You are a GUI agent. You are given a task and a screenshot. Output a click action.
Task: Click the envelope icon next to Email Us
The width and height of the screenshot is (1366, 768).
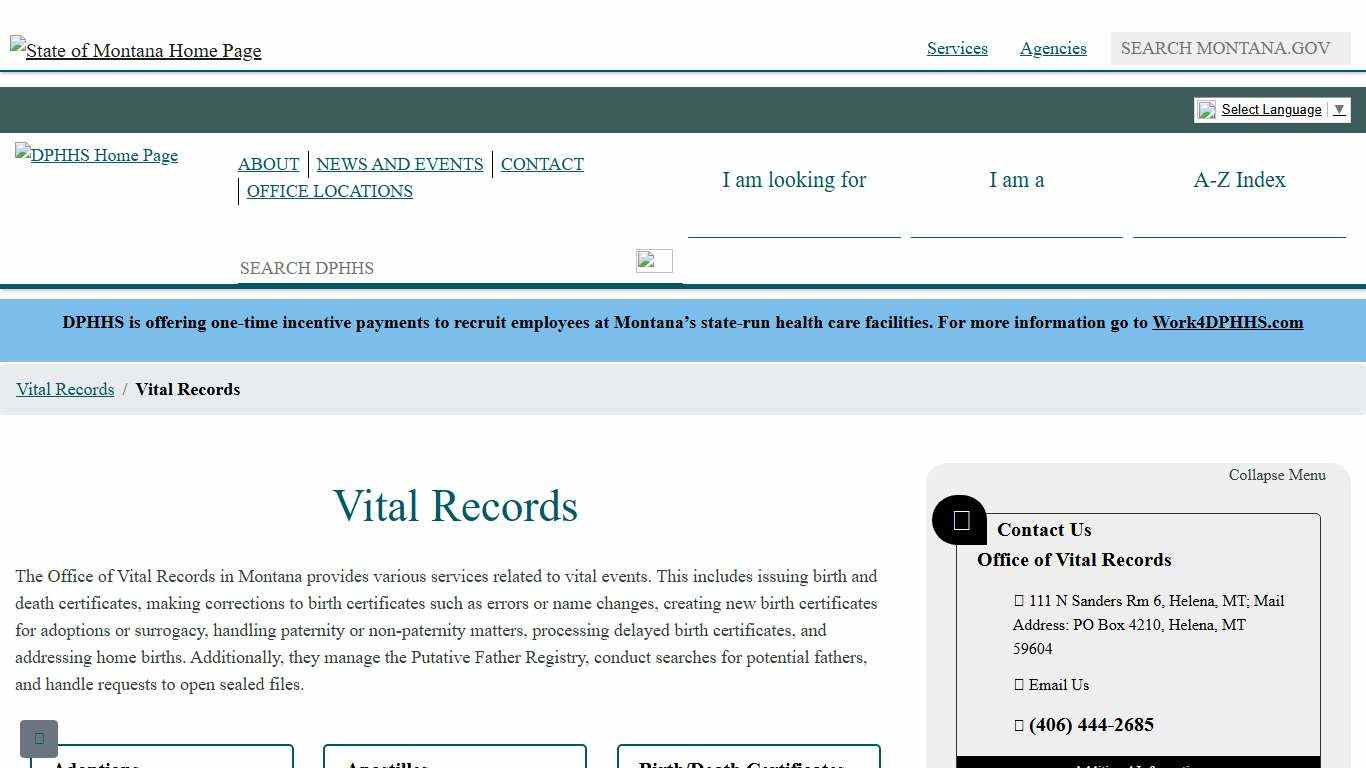(x=1020, y=685)
